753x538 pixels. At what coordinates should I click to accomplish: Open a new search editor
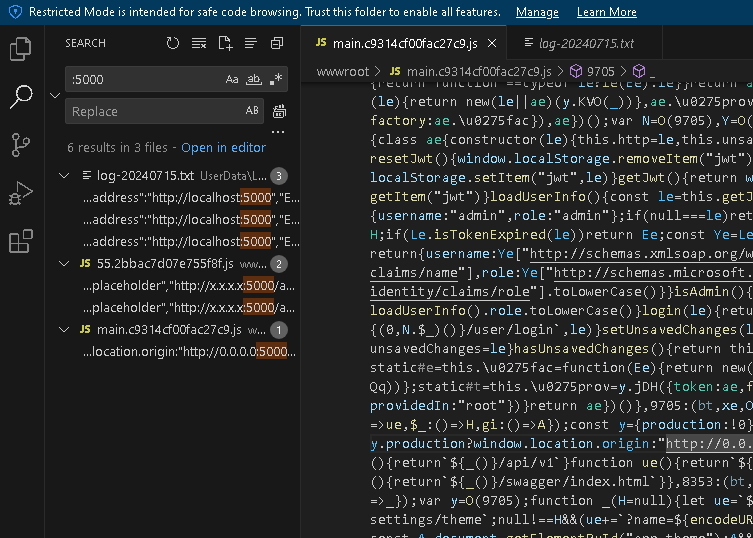pos(225,43)
